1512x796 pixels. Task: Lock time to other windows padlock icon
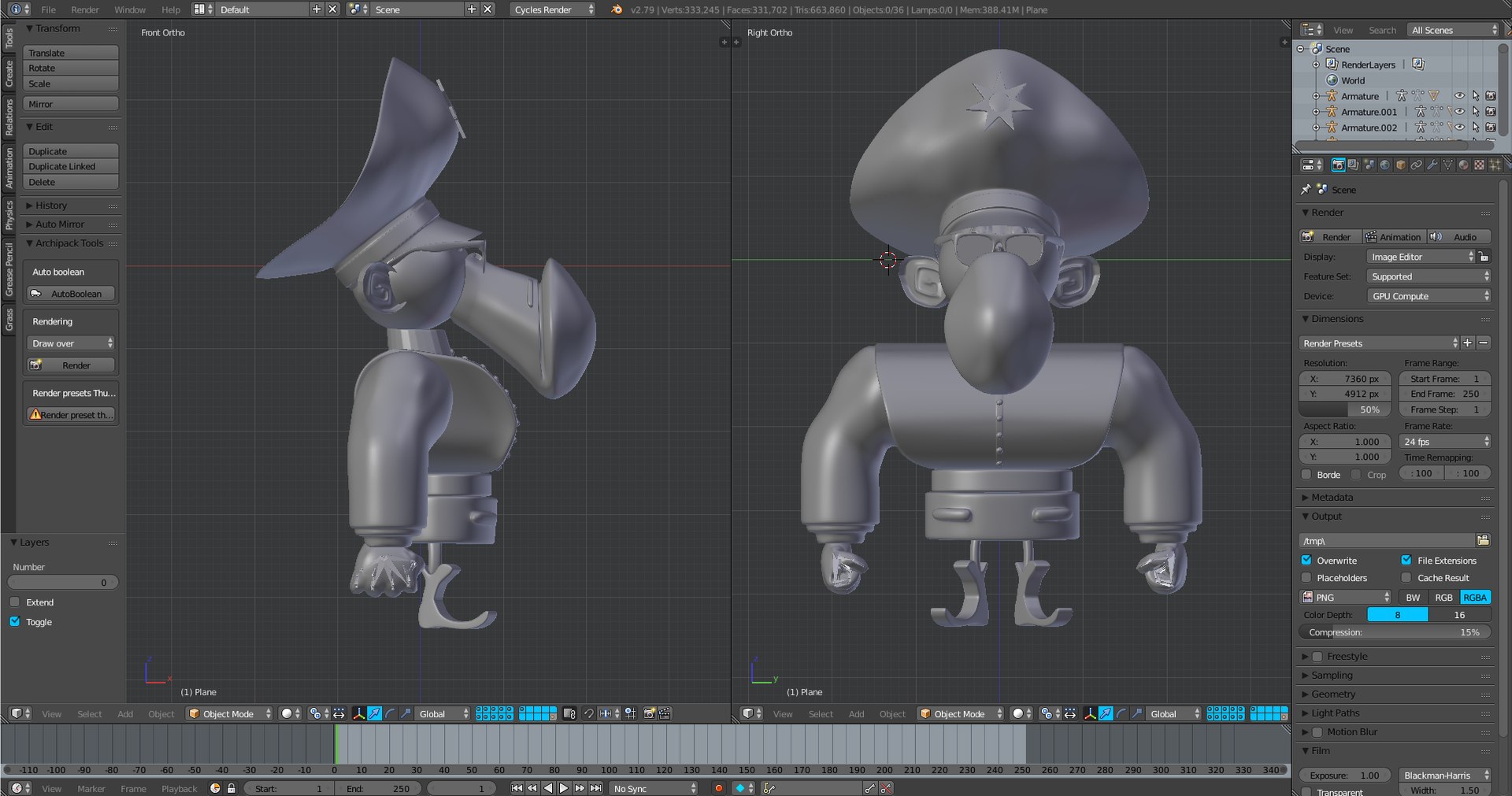[231, 788]
